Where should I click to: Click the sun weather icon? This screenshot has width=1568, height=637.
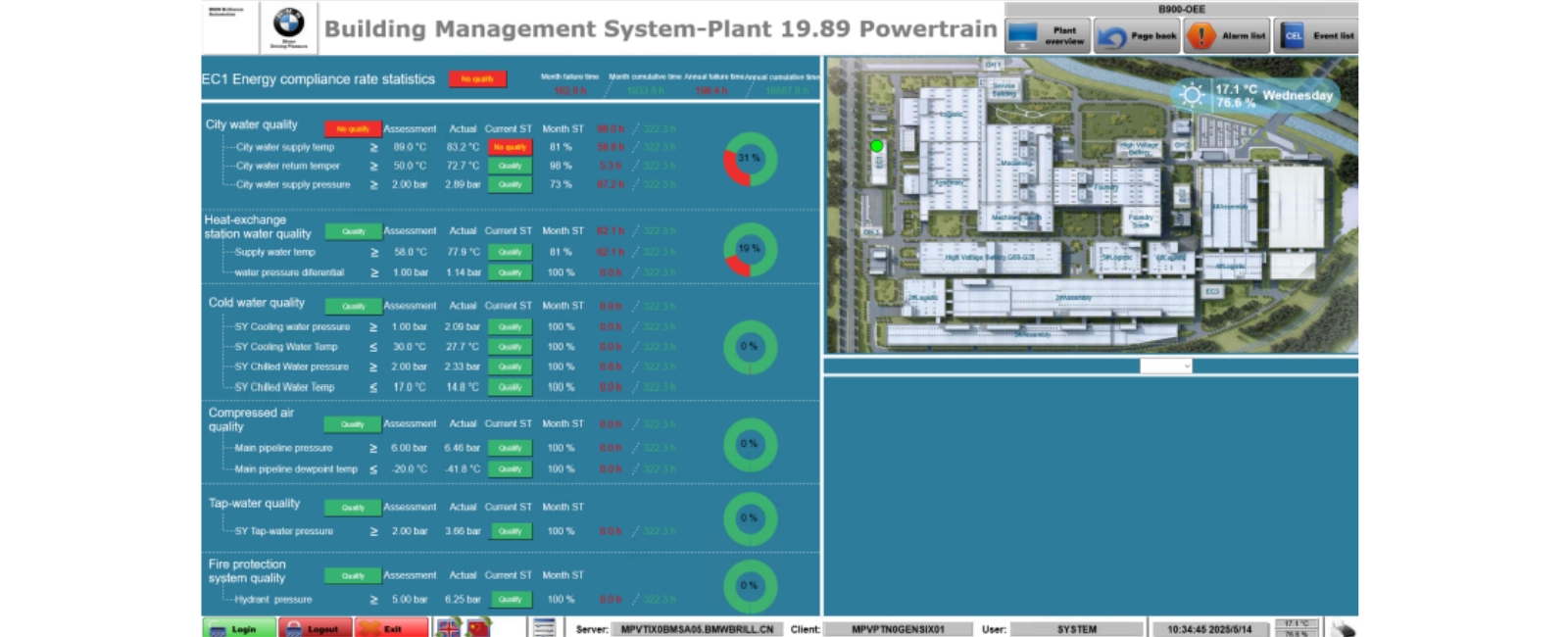click(x=1192, y=95)
